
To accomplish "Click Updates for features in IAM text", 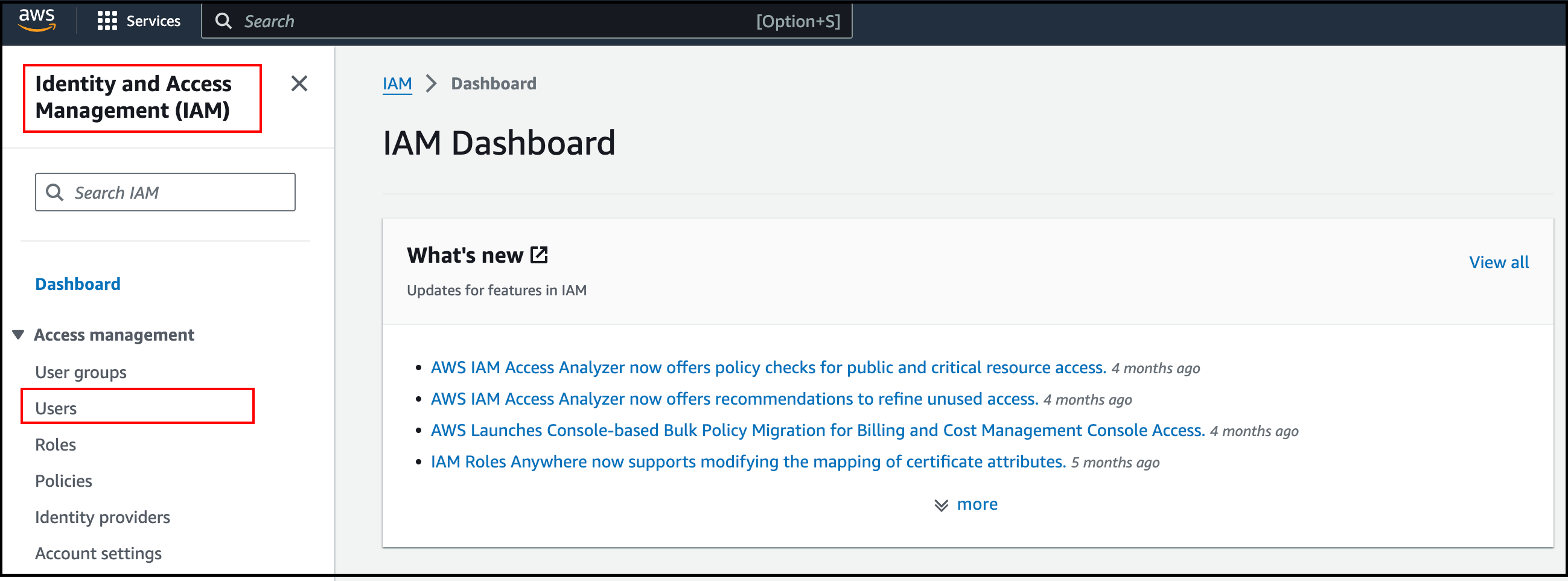I will point(497,290).
